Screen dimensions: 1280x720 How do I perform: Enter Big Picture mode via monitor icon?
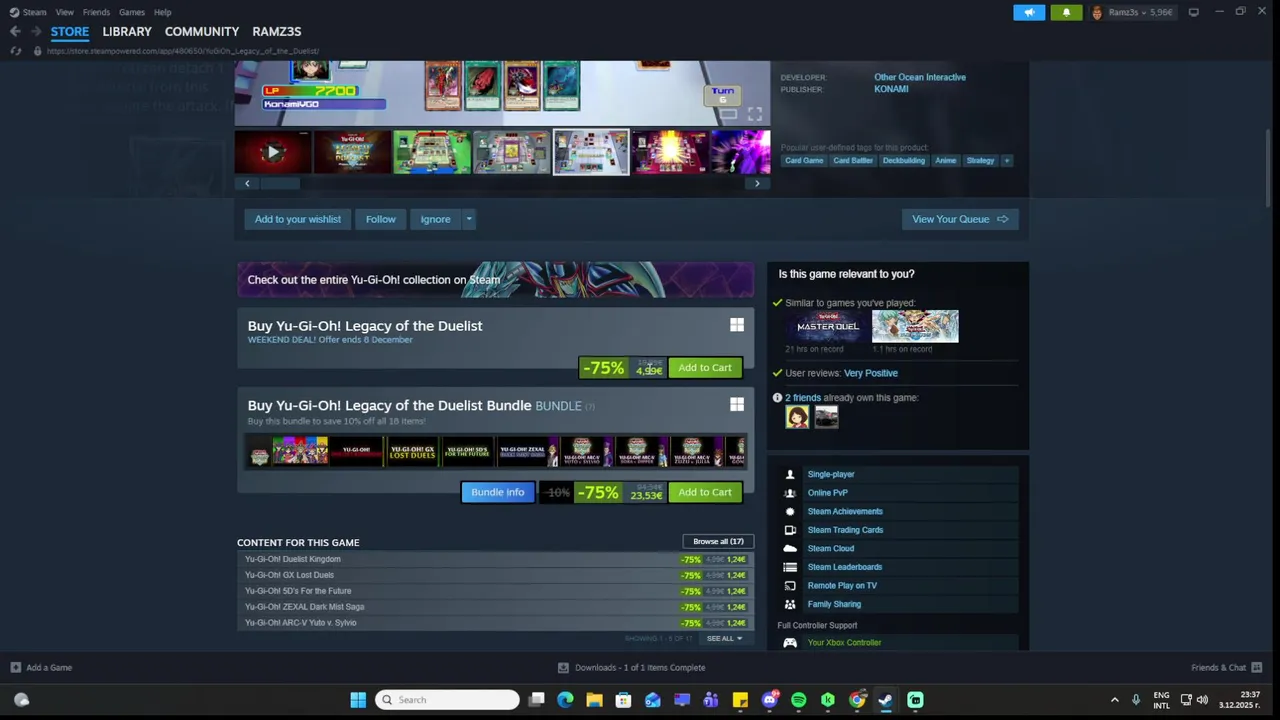click(x=1193, y=12)
